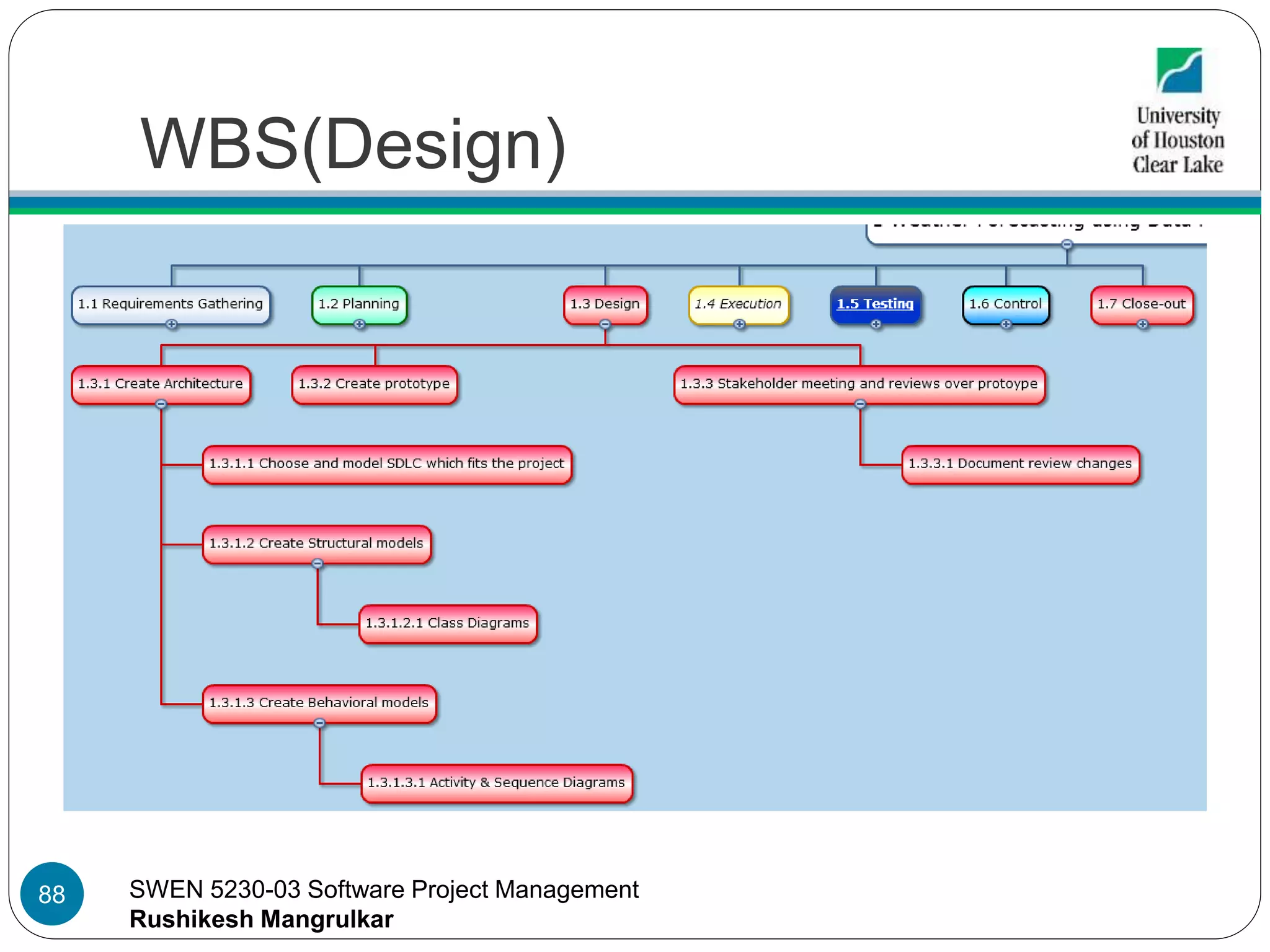Select the 1.4 Execution box
1270x952 pixels.
click(x=739, y=304)
